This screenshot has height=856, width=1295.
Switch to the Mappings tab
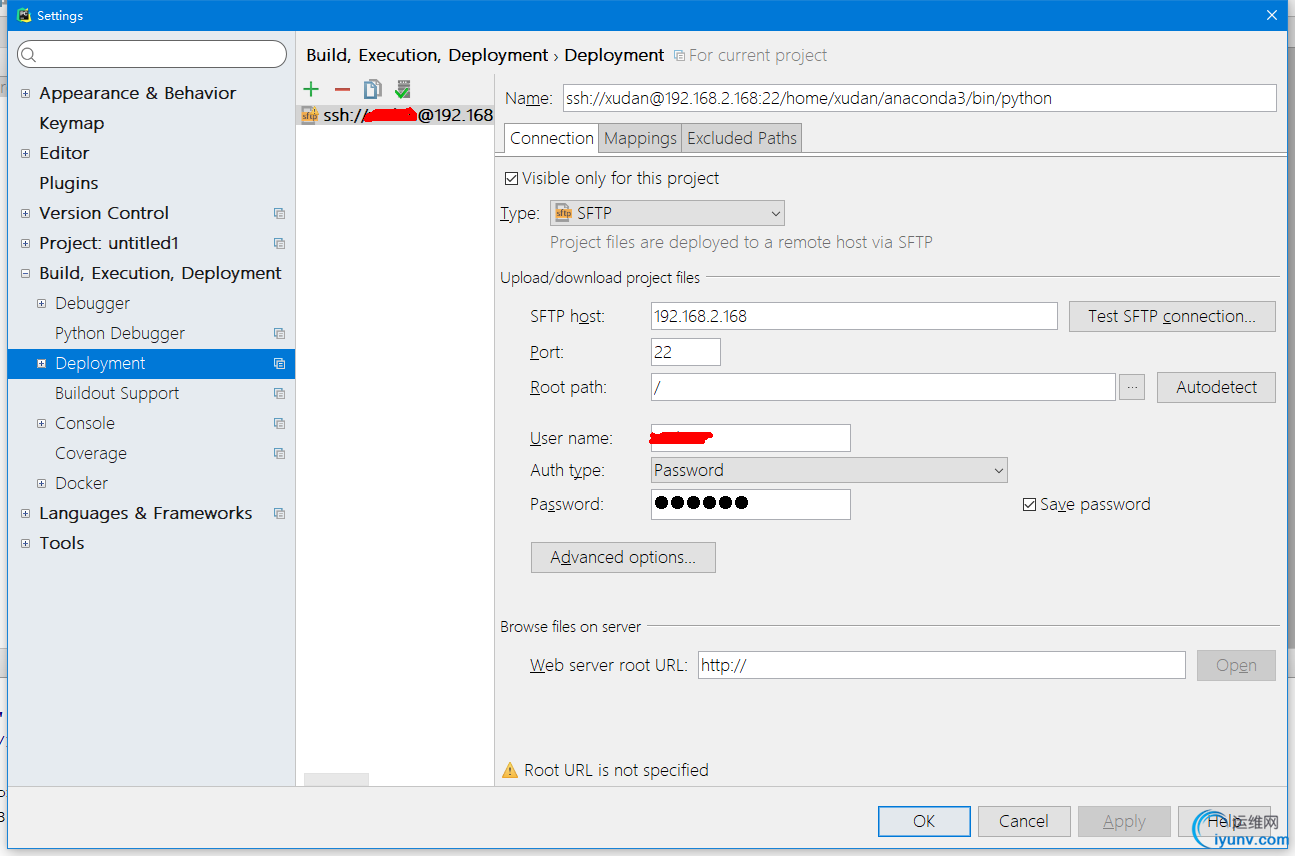coord(641,138)
